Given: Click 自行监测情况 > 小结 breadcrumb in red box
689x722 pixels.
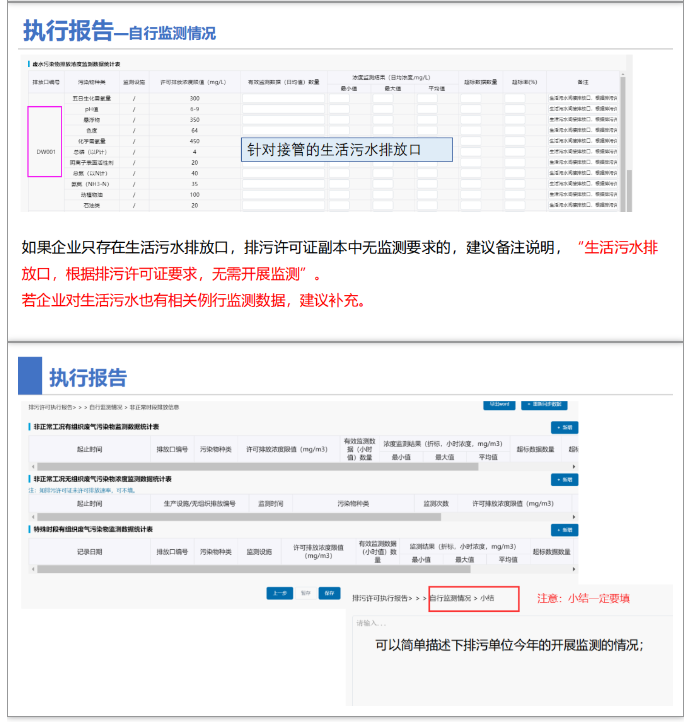Looking at the screenshot, I should (x=474, y=598).
